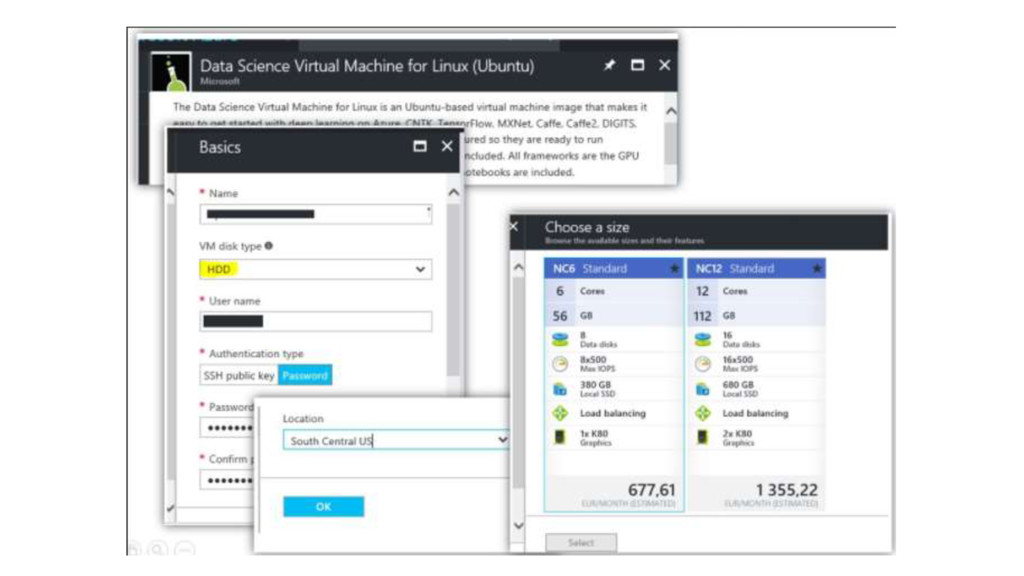1024x576 pixels.
Task: Click the OK button
Action: (x=323, y=507)
